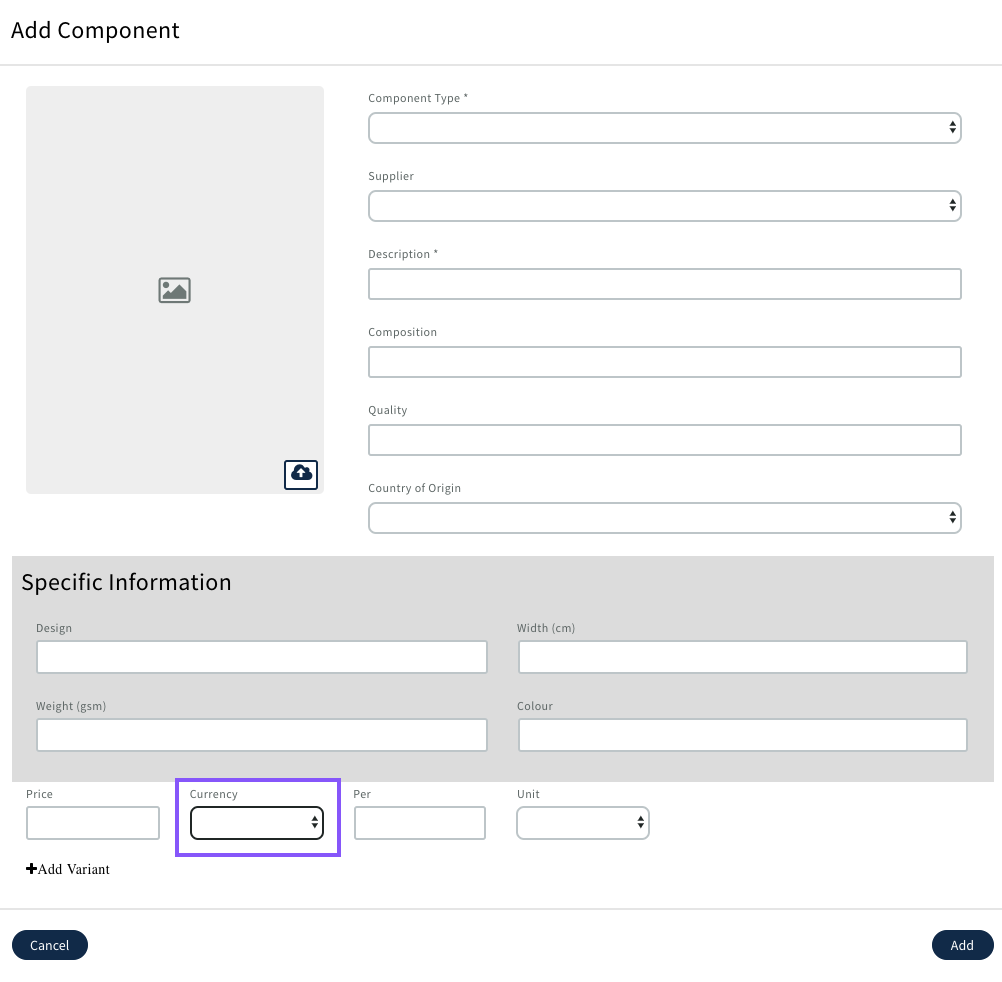
Task: Click the Width (cm) field
Action: [742, 657]
